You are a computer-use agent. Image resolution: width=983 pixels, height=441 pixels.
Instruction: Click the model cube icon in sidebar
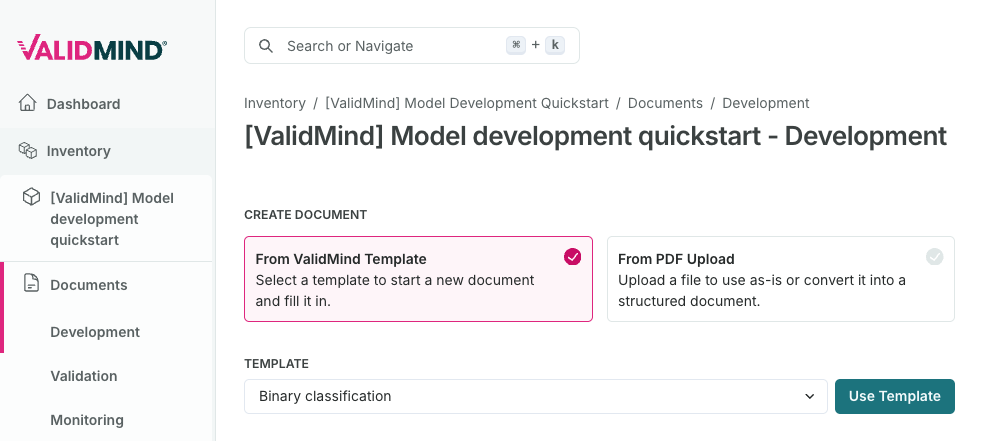(31, 198)
